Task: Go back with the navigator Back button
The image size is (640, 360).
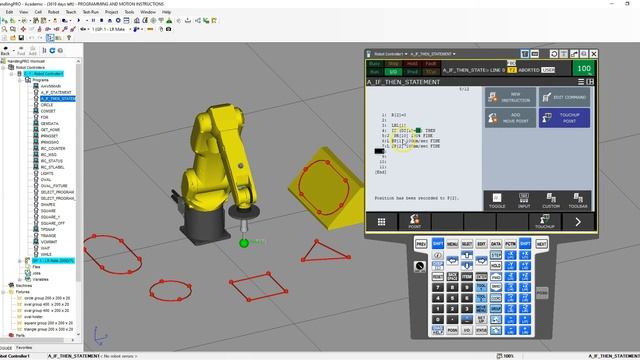Action: [5, 51]
